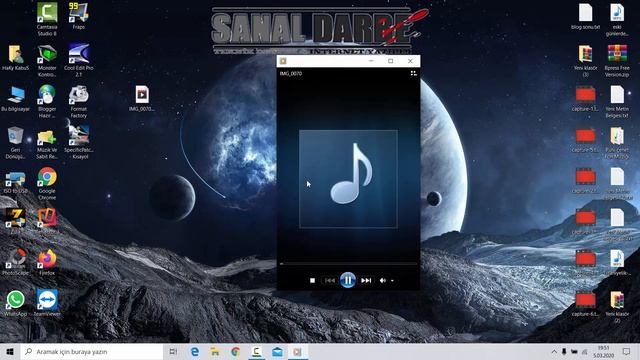The height and width of the screenshot is (360, 640).
Task: Pause playback in Windows Media Player
Action: click(x=348, y=280)
